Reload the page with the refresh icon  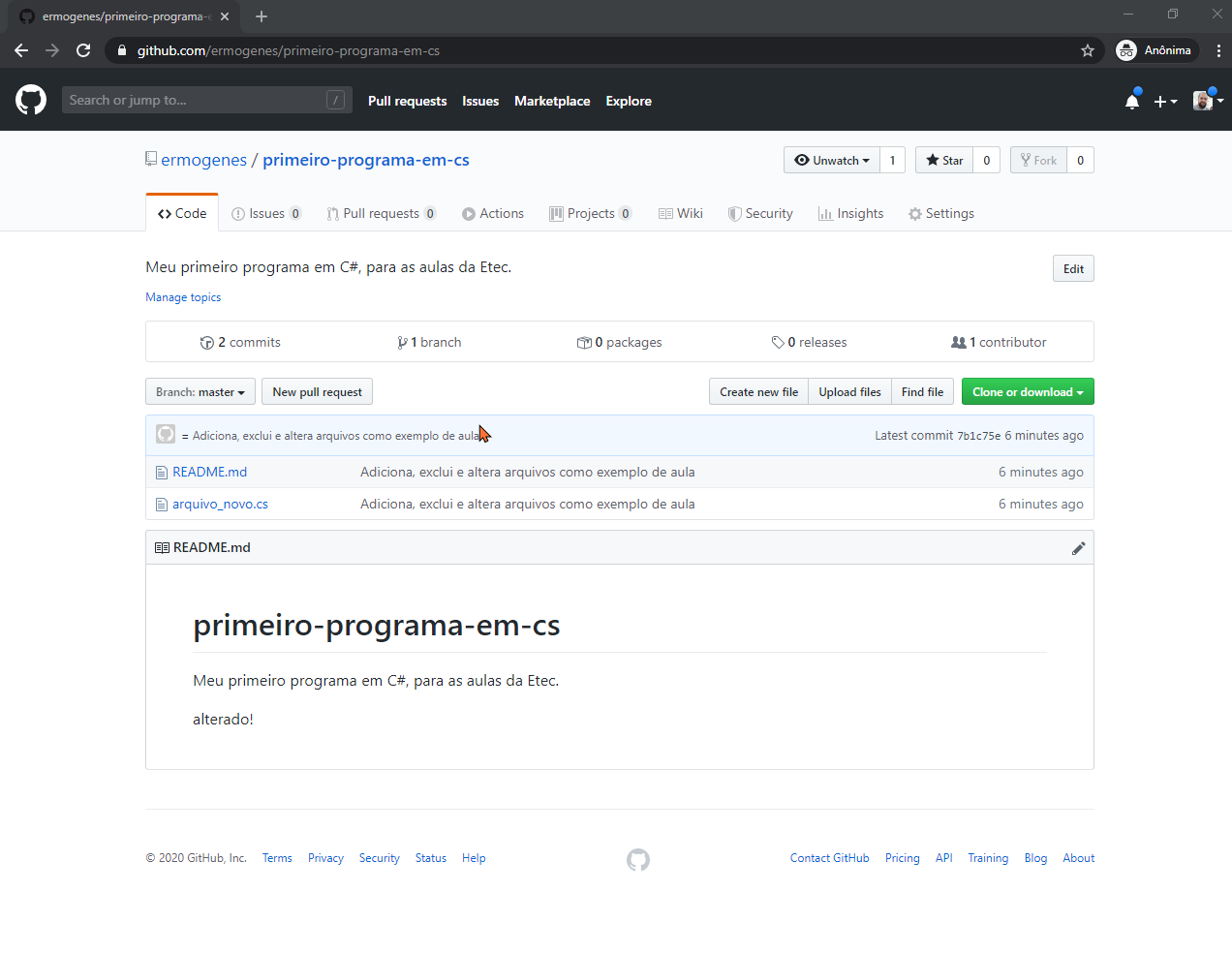[83, 50]
